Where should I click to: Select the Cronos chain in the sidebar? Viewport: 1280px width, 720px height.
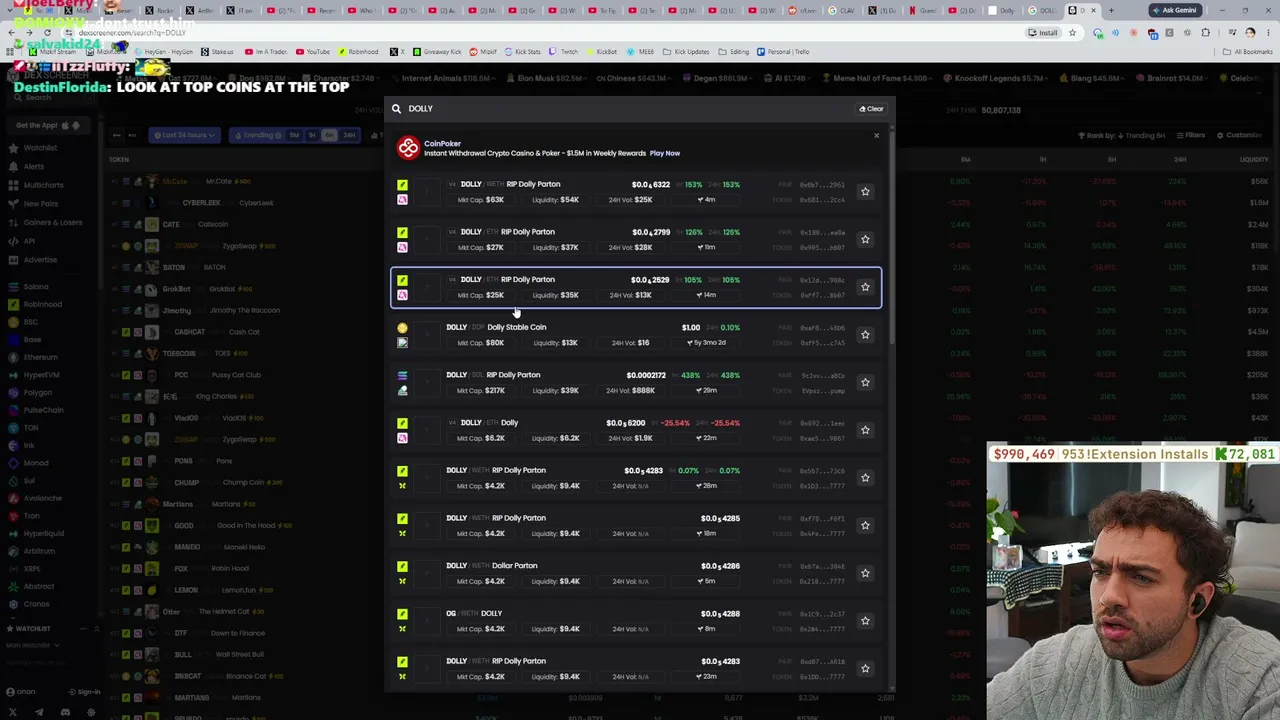[x=36, y=604]
